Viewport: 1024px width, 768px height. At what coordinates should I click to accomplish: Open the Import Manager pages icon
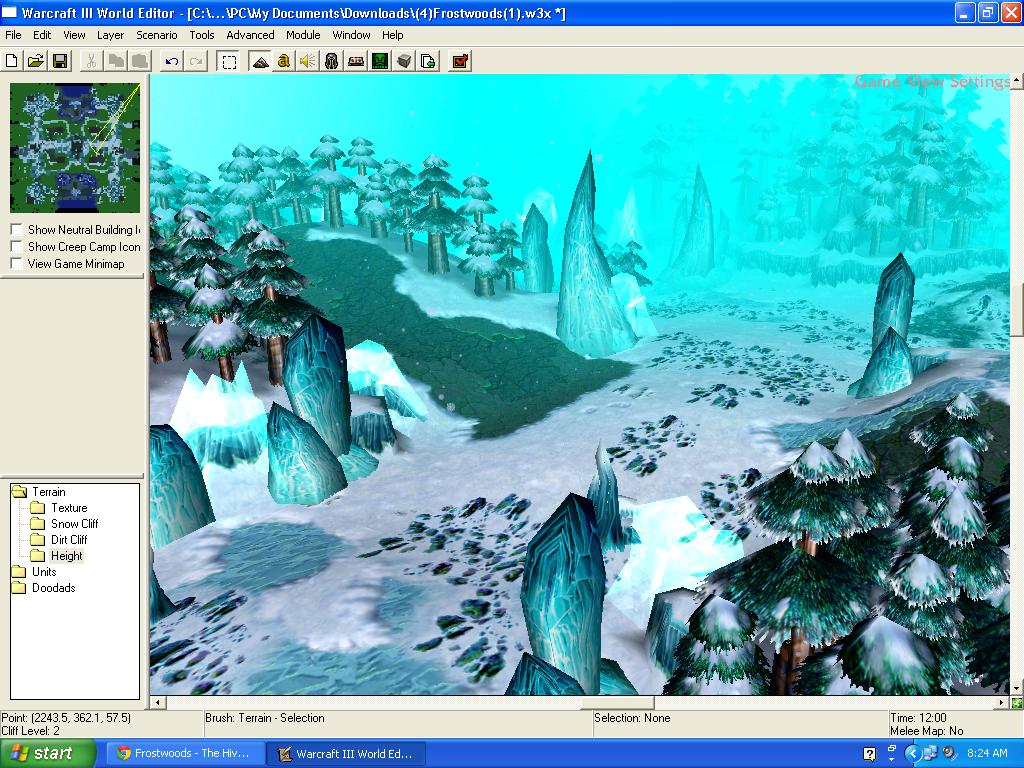coord(428,61)
